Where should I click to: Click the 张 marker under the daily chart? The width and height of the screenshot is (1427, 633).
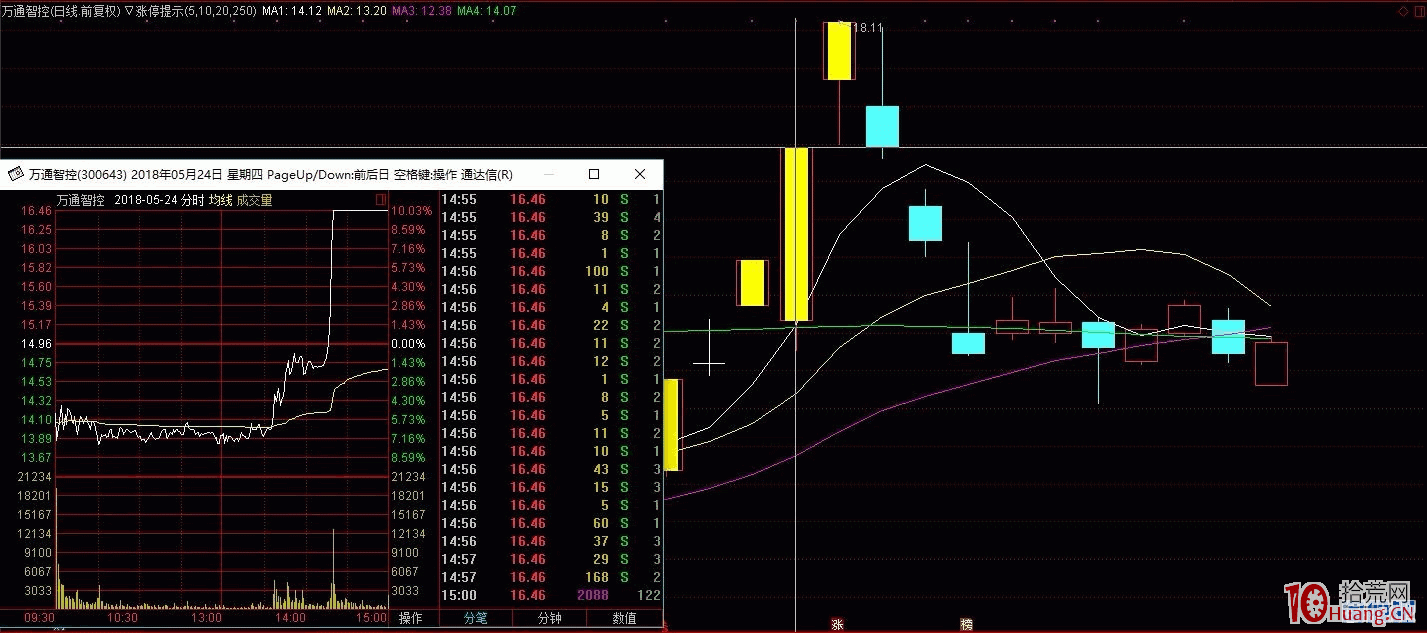coord(836,624)
